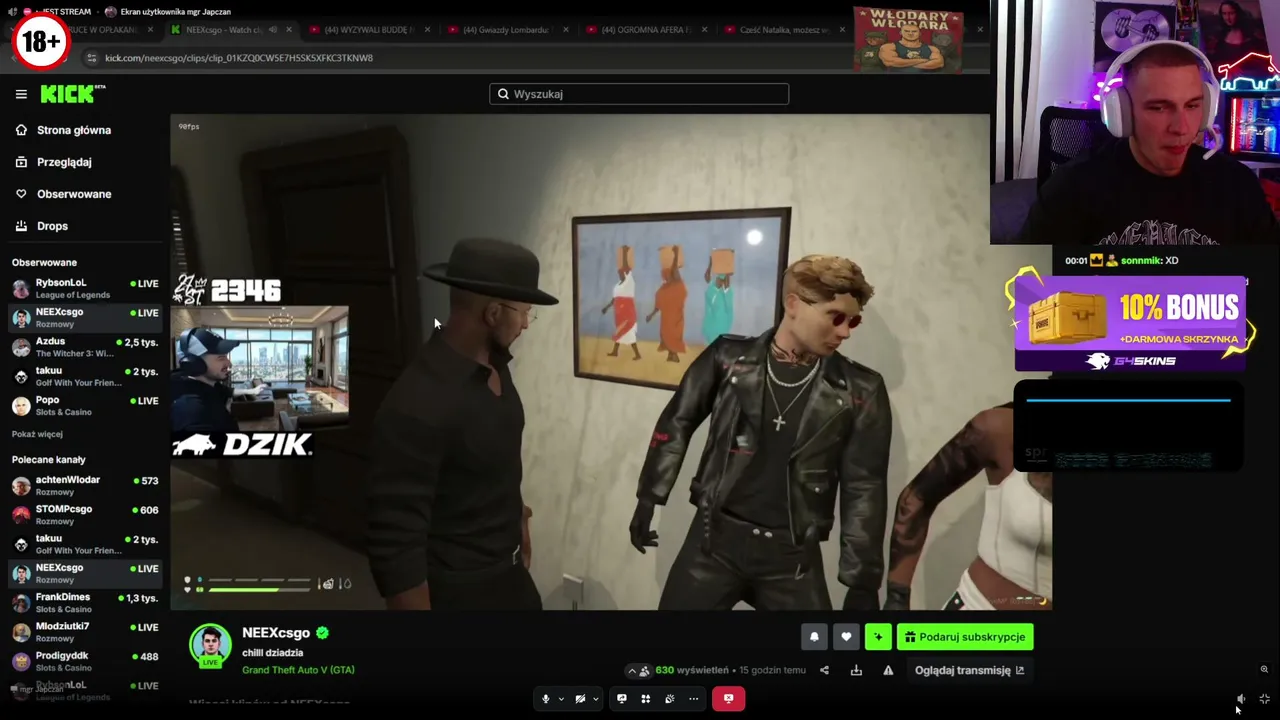Close the Gwiazdy Lombardu tab
Viewport: 1280px width, 720px height.
pyautogui.click(x=565, y=30)
